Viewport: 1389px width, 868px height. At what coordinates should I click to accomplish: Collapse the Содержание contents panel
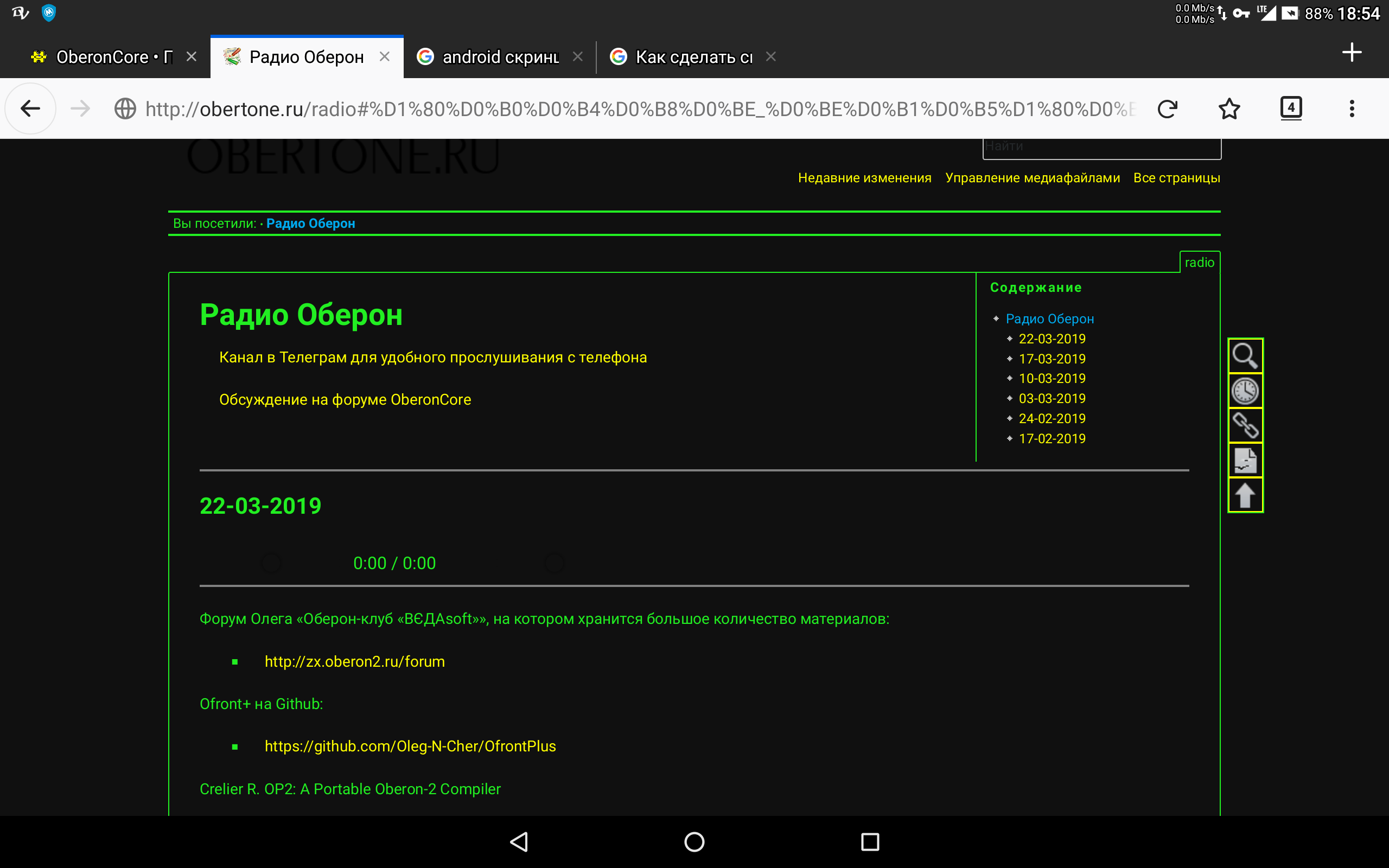pos(1035,288)
